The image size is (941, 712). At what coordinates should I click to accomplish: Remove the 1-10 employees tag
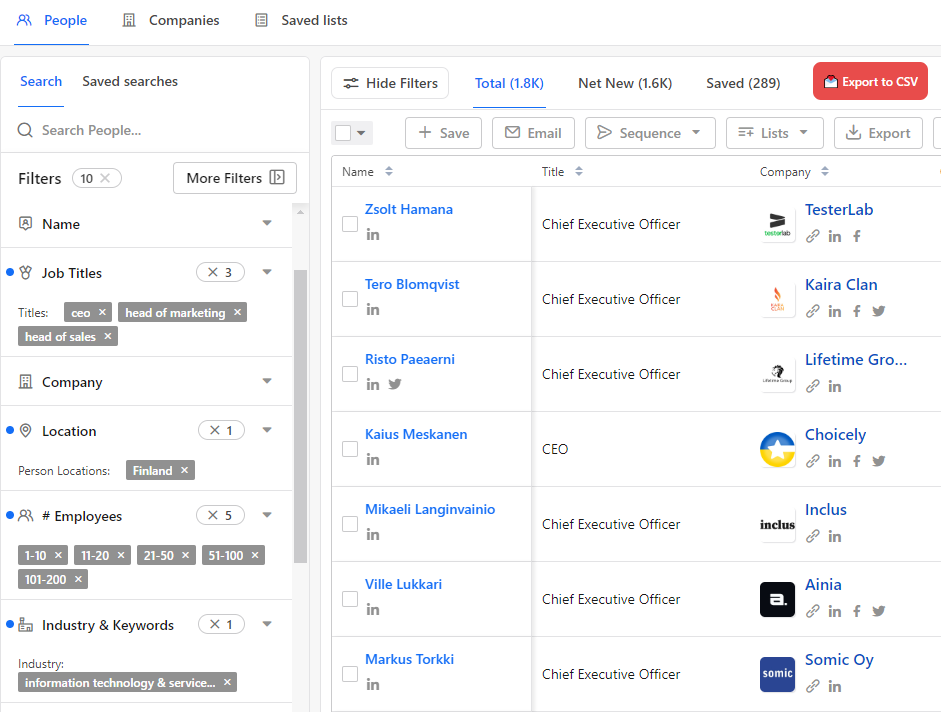pos(58,555)
